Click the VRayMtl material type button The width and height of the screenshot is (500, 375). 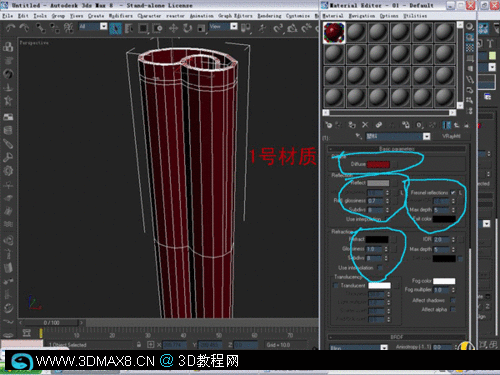451,136
